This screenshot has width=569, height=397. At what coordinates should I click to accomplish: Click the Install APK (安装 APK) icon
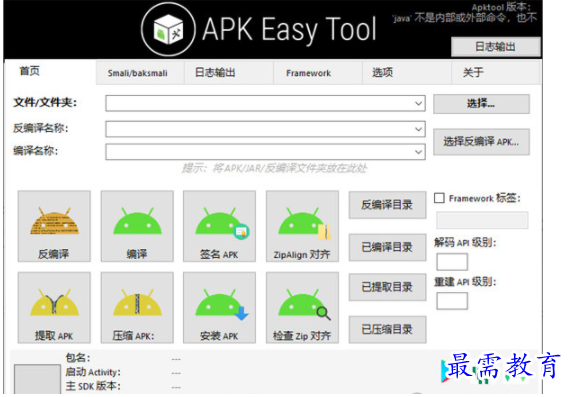pos(220,308)
